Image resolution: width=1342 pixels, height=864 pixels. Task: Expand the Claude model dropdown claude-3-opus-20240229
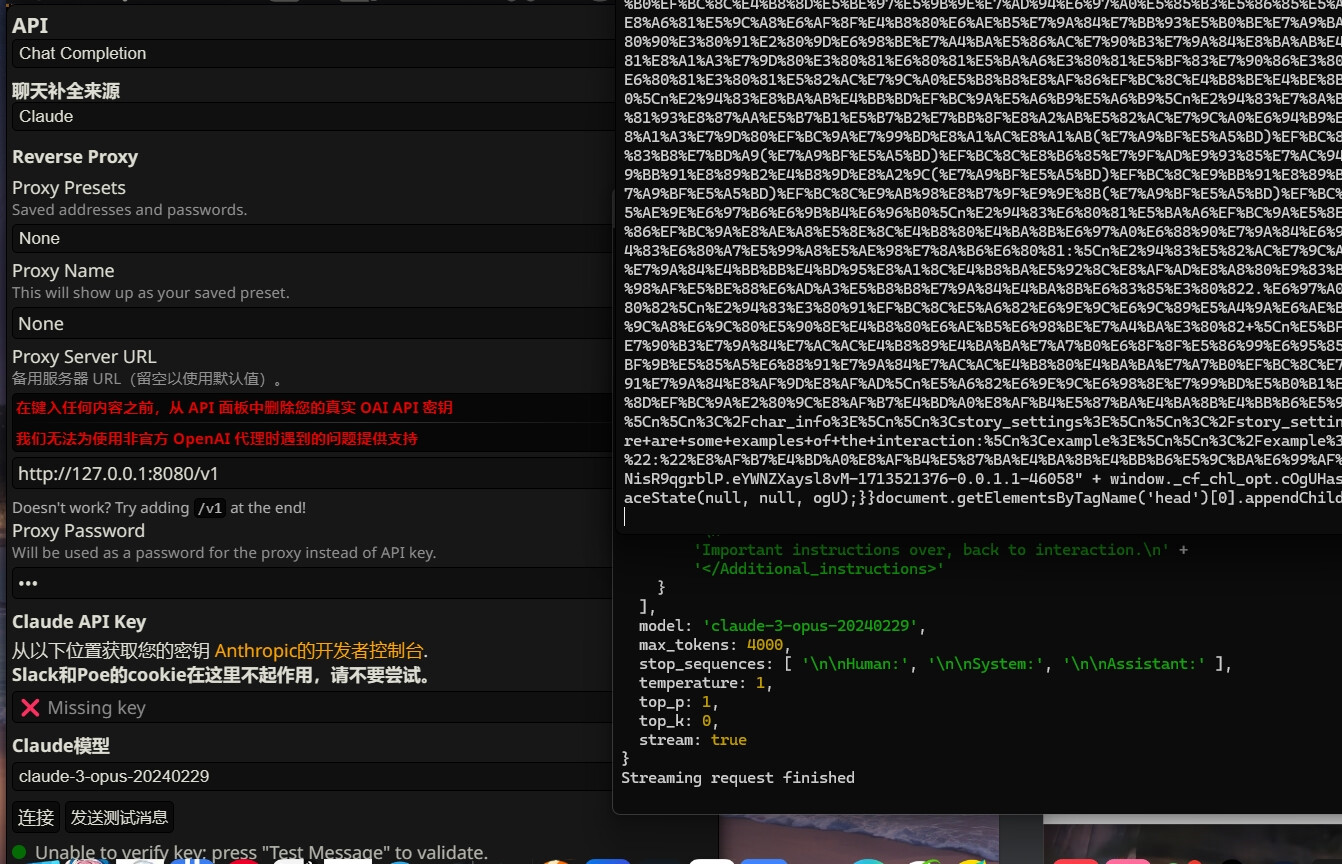point(310,777)
